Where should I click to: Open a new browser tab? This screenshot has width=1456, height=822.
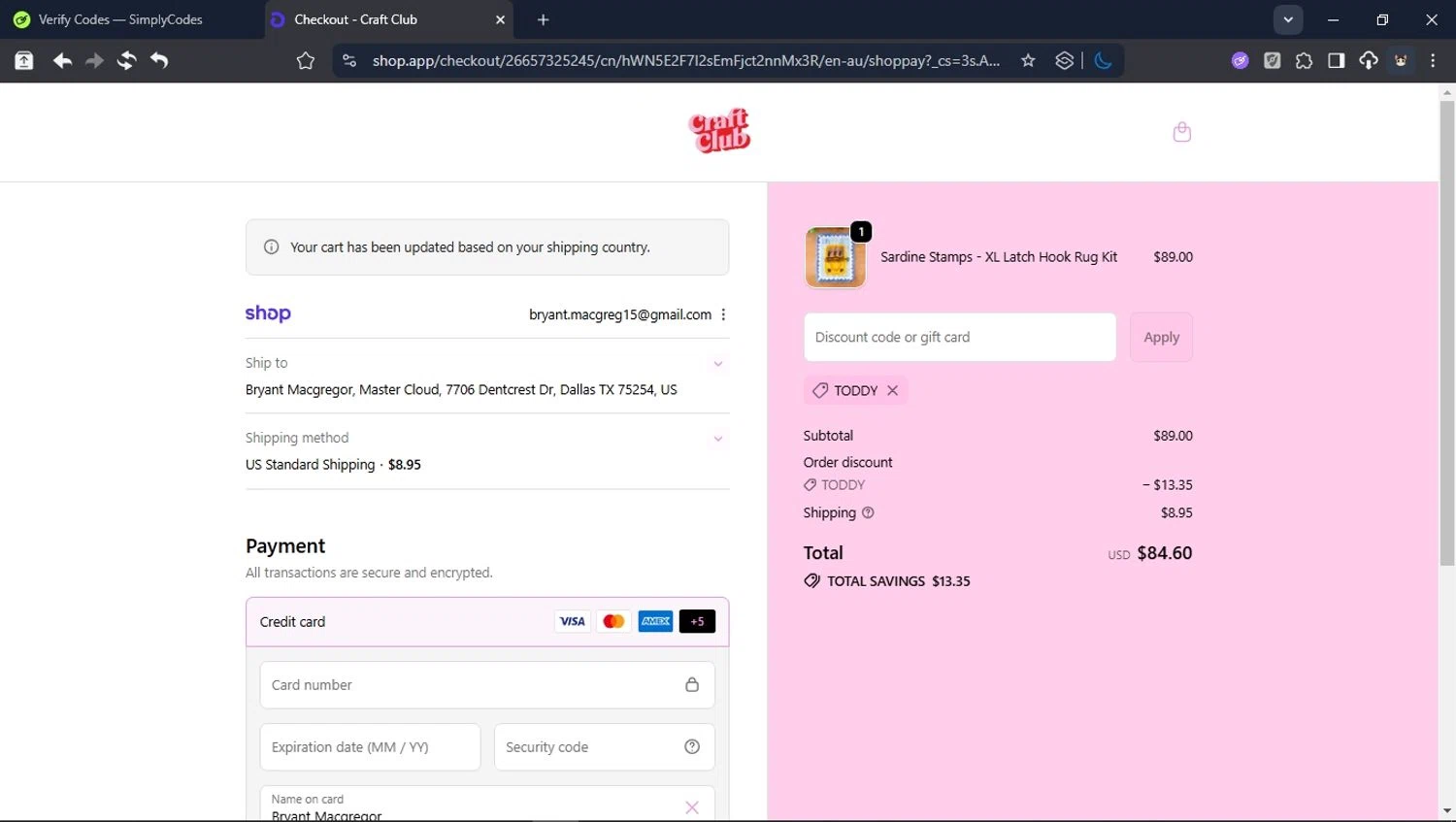tap(543, 19)
